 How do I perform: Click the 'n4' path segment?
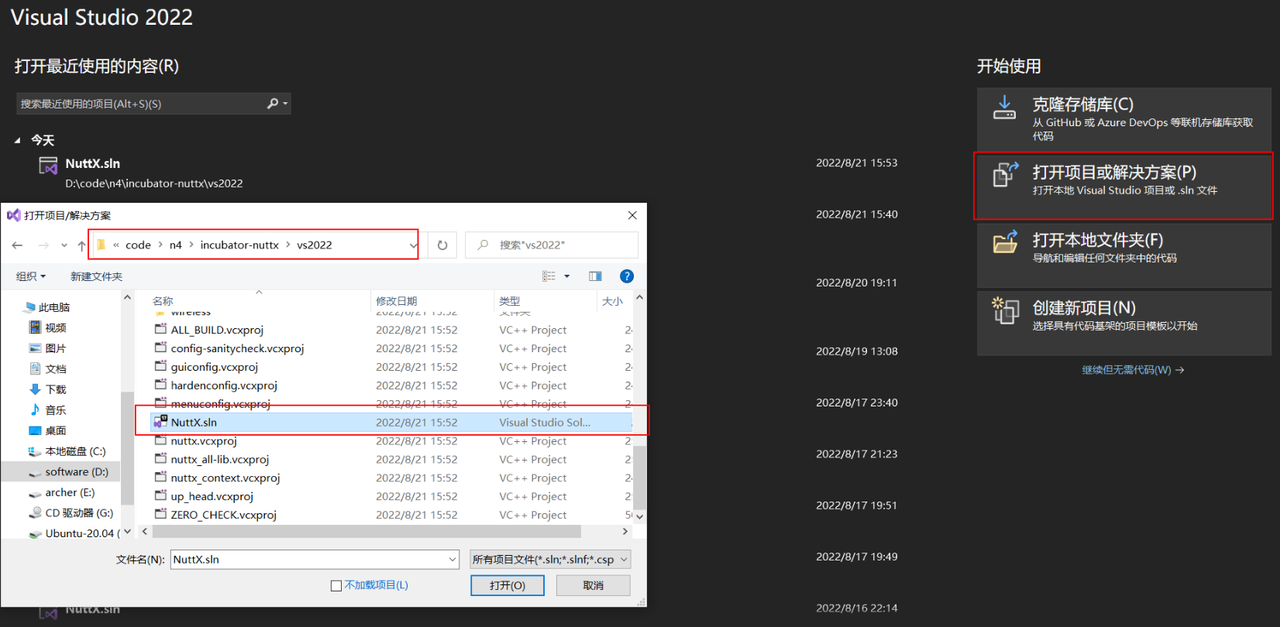point(174,245)
